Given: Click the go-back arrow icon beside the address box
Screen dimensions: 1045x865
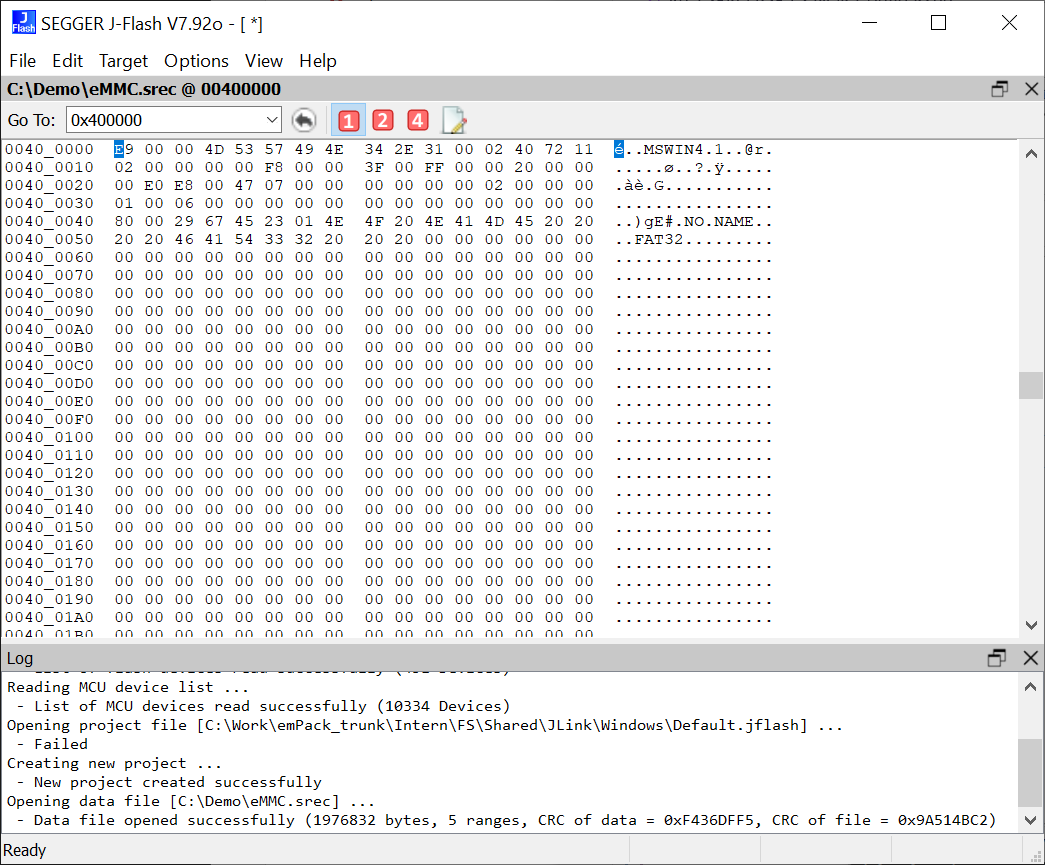Looking at the screenshot, I should click(304, 121).
